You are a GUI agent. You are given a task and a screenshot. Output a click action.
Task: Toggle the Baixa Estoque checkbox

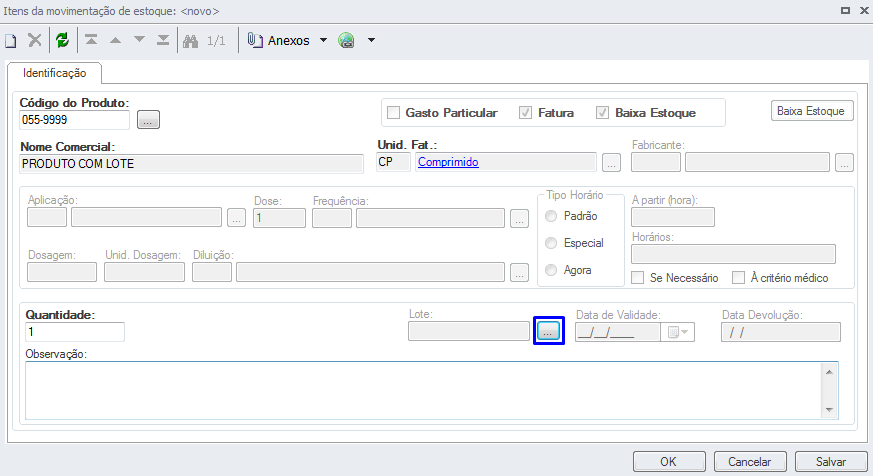tap(602, 112)
